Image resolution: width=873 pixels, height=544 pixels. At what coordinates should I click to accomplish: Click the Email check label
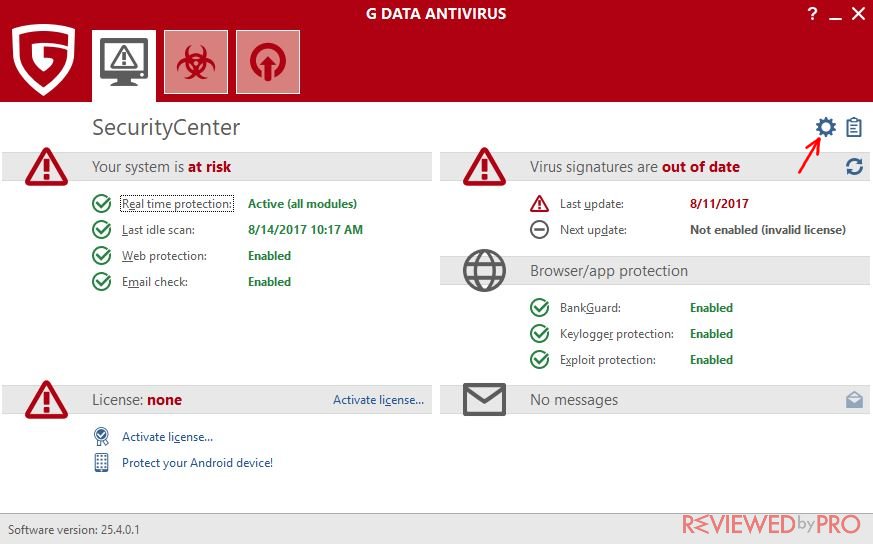click(155, 282)
